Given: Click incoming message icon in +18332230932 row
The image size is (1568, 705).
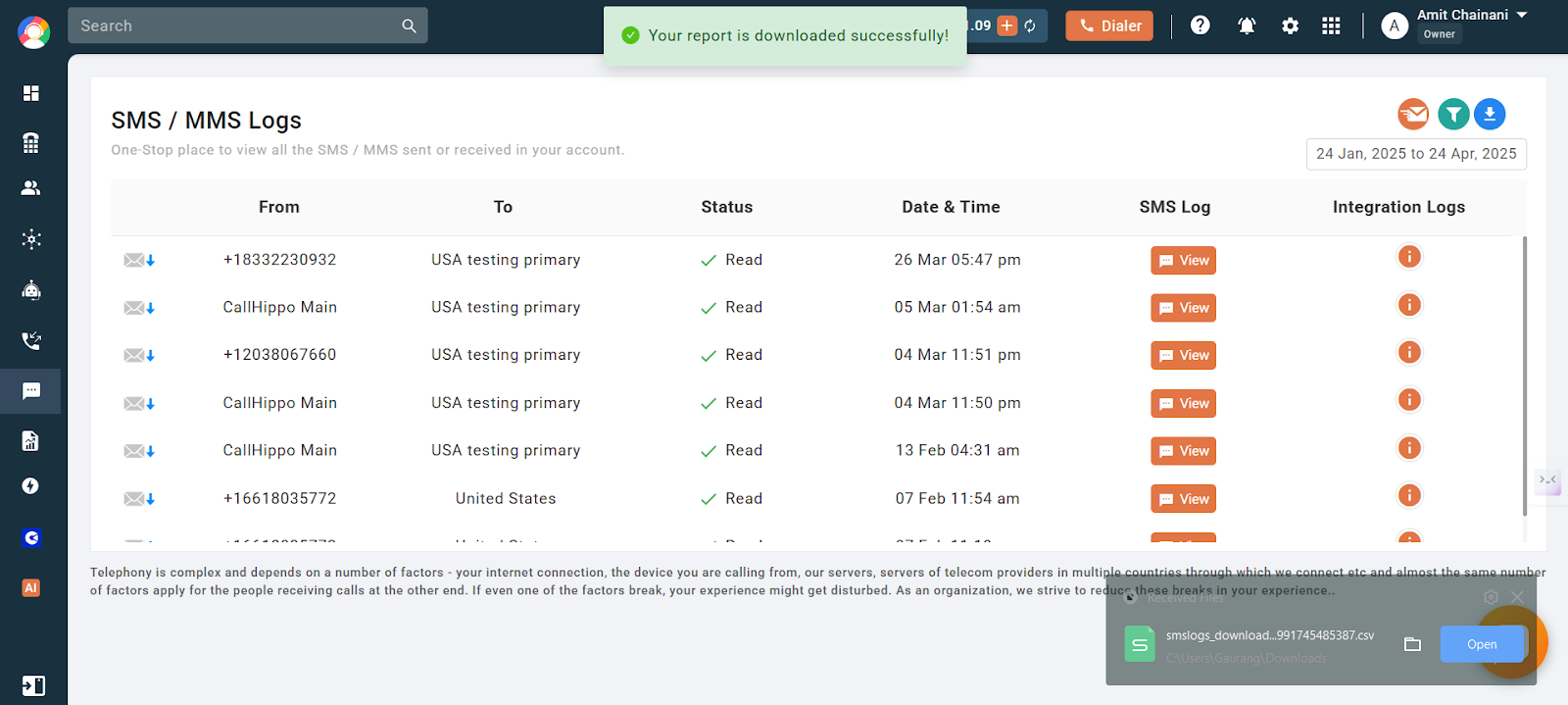Looking at the screenshot, I should tap(139, 260).
